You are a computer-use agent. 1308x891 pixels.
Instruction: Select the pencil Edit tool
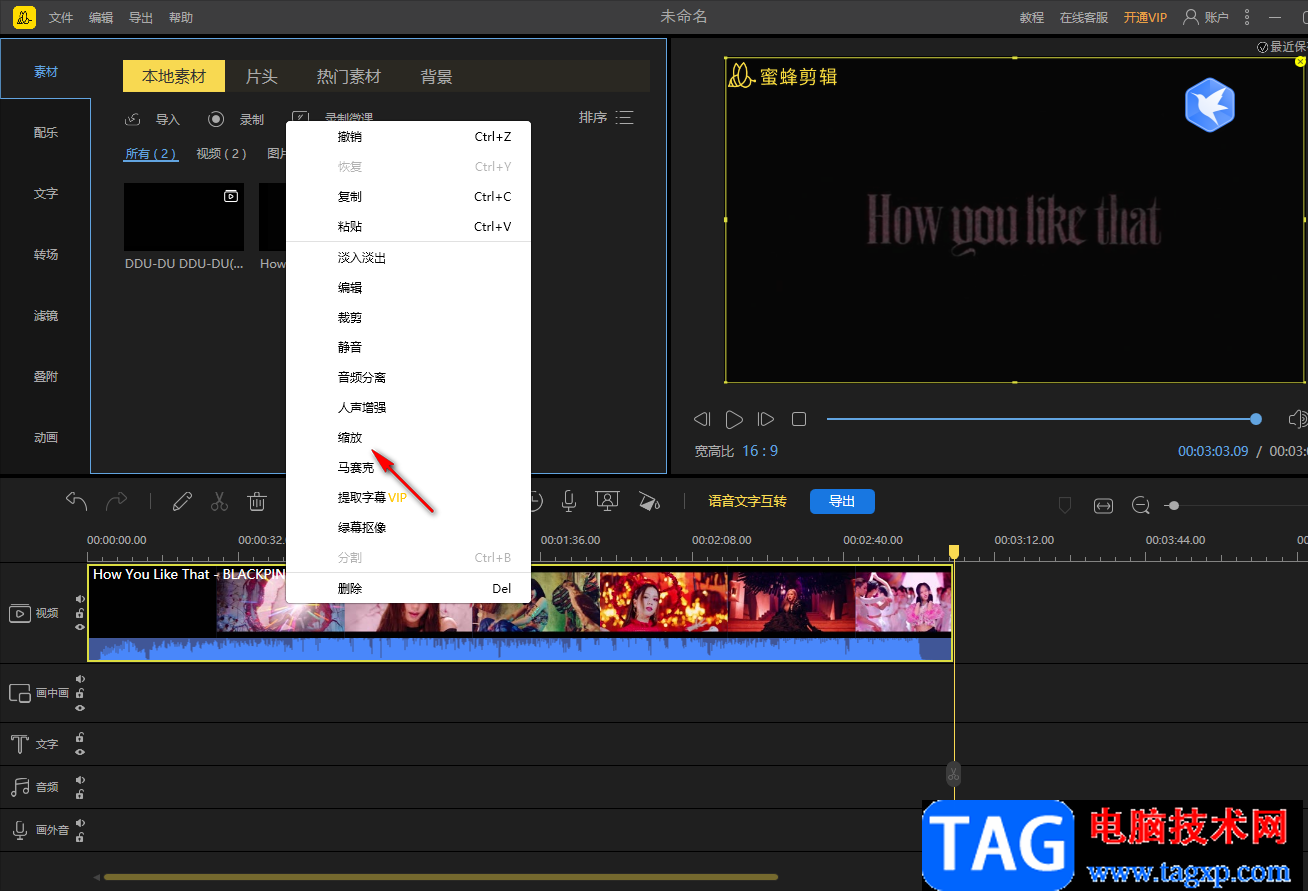[181, 501]
